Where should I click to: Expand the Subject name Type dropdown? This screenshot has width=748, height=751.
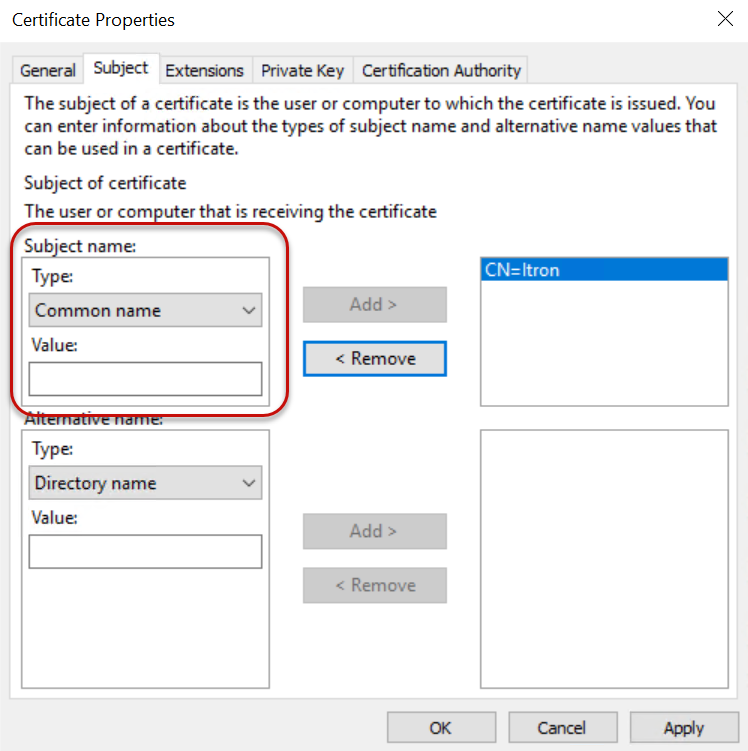(x=146, y=310)
